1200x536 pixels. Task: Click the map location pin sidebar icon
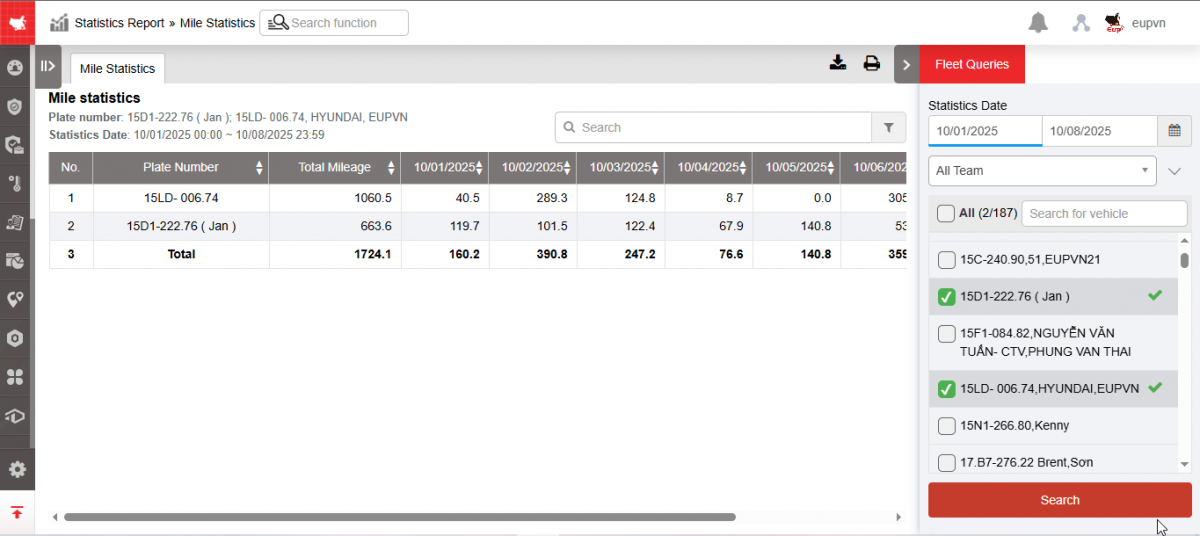point(15,299)
